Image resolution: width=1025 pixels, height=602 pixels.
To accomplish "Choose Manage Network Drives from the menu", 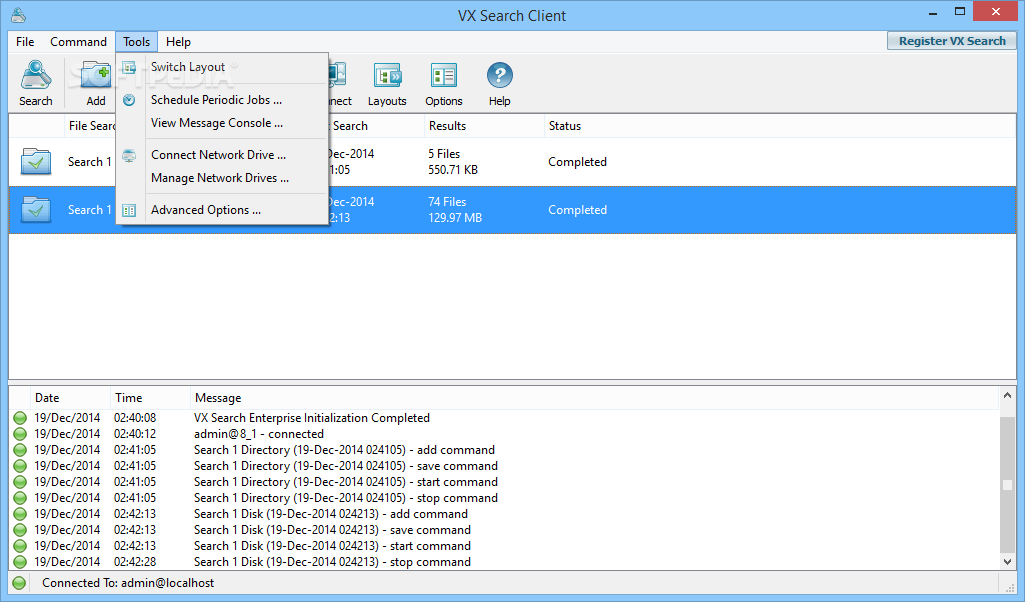I will 222,178.
